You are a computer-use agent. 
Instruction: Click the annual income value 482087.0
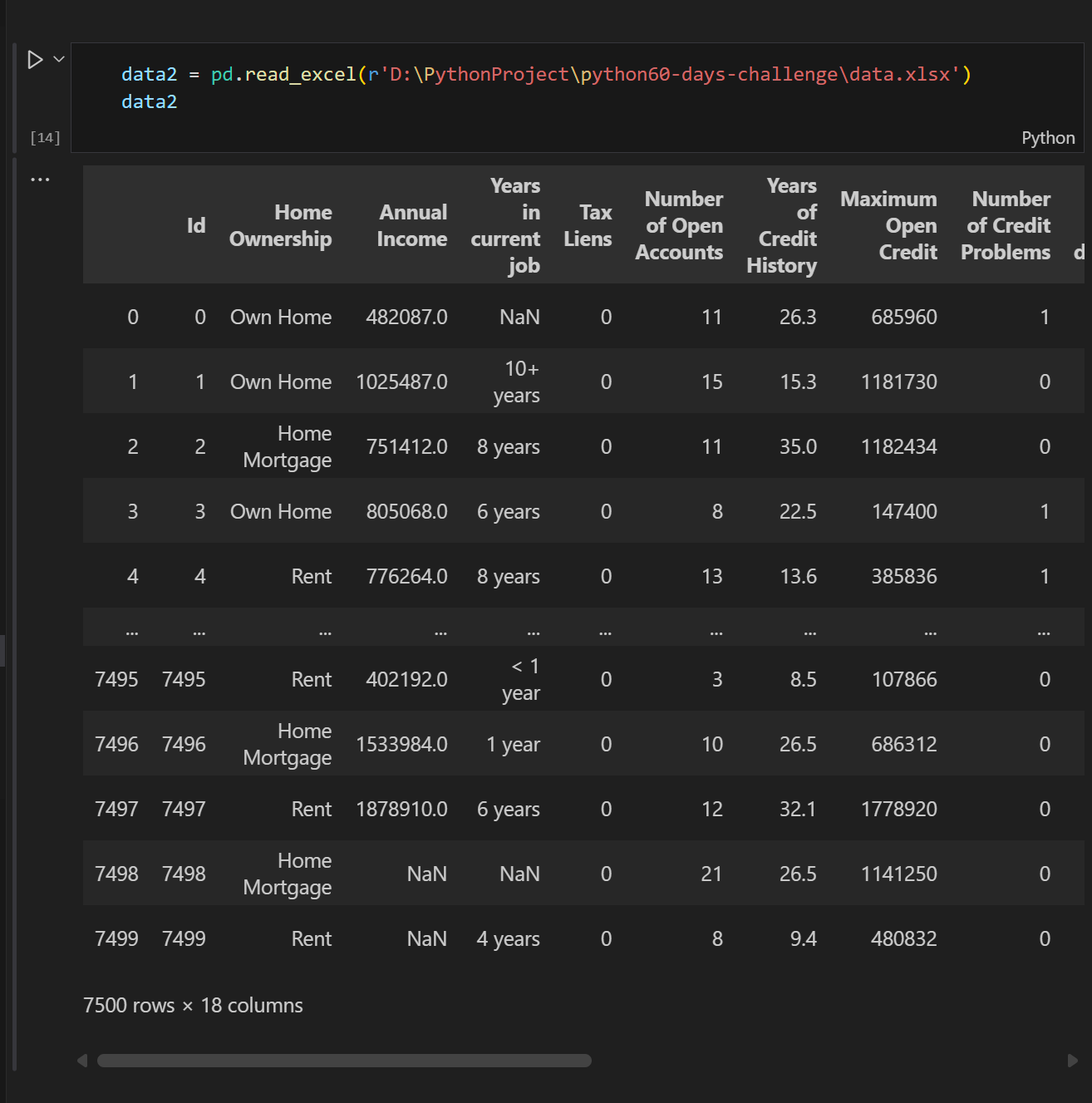coord(406,318)
